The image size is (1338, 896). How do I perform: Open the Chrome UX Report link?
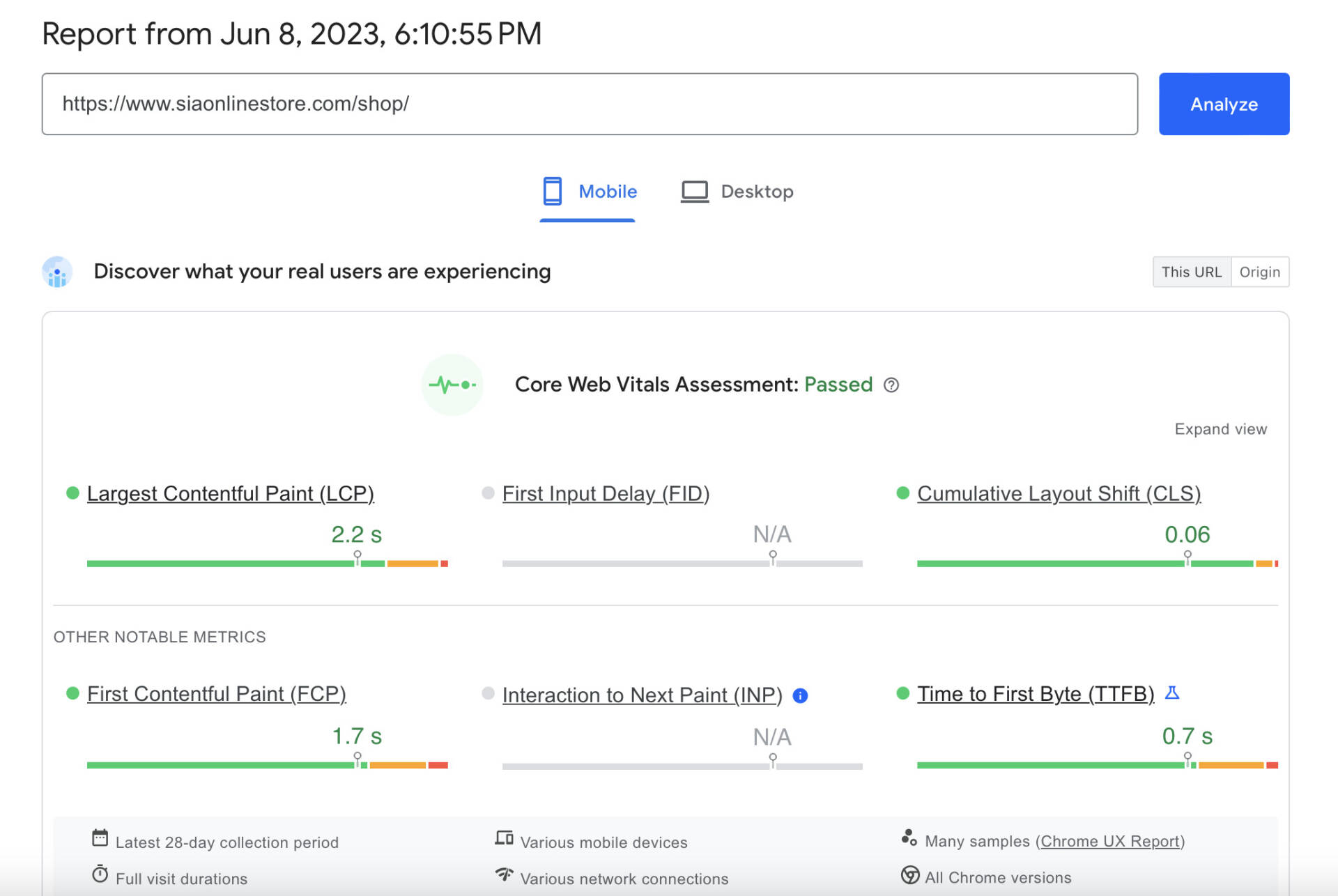[1109, 841]
